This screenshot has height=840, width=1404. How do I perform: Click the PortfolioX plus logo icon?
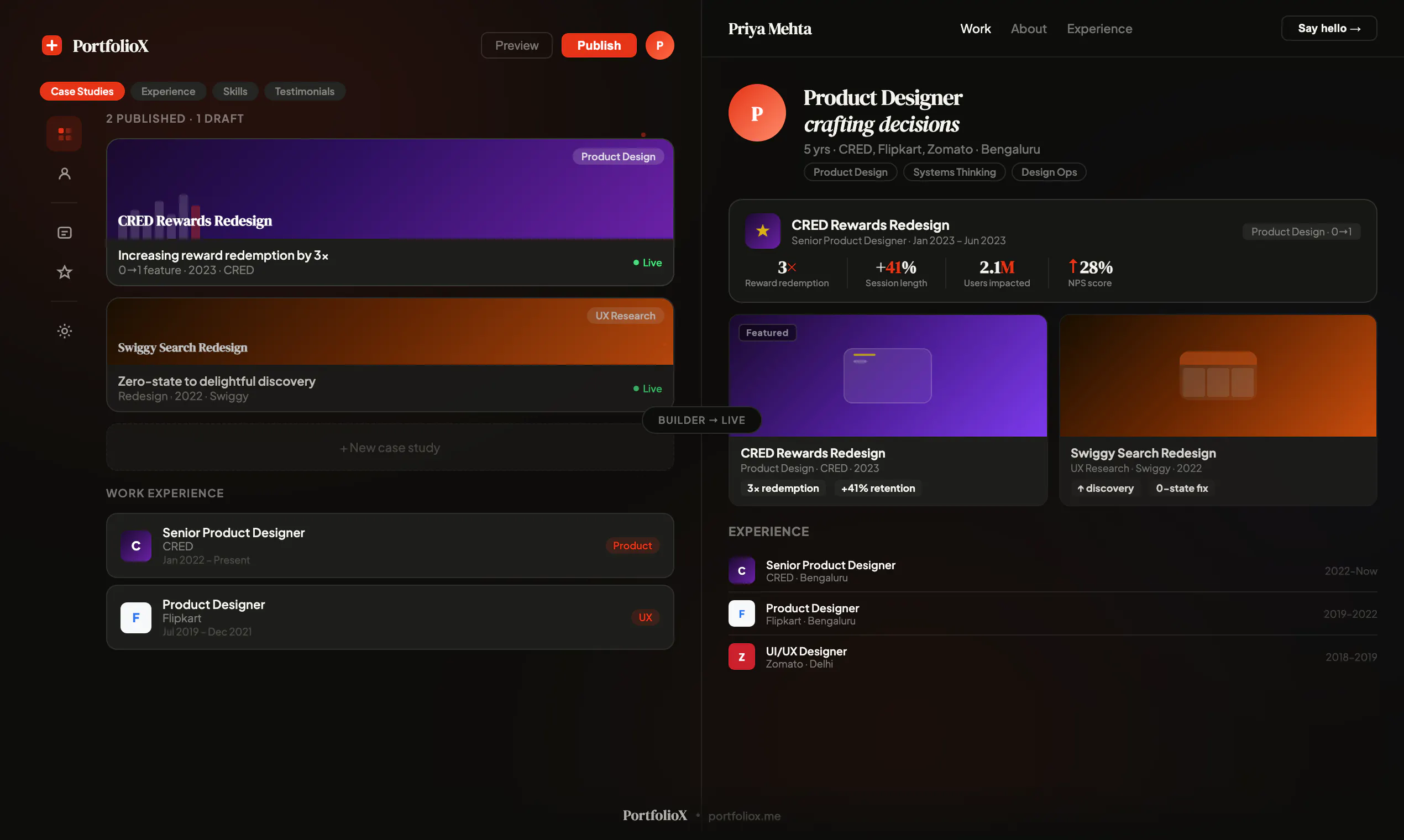click(51, 45)
